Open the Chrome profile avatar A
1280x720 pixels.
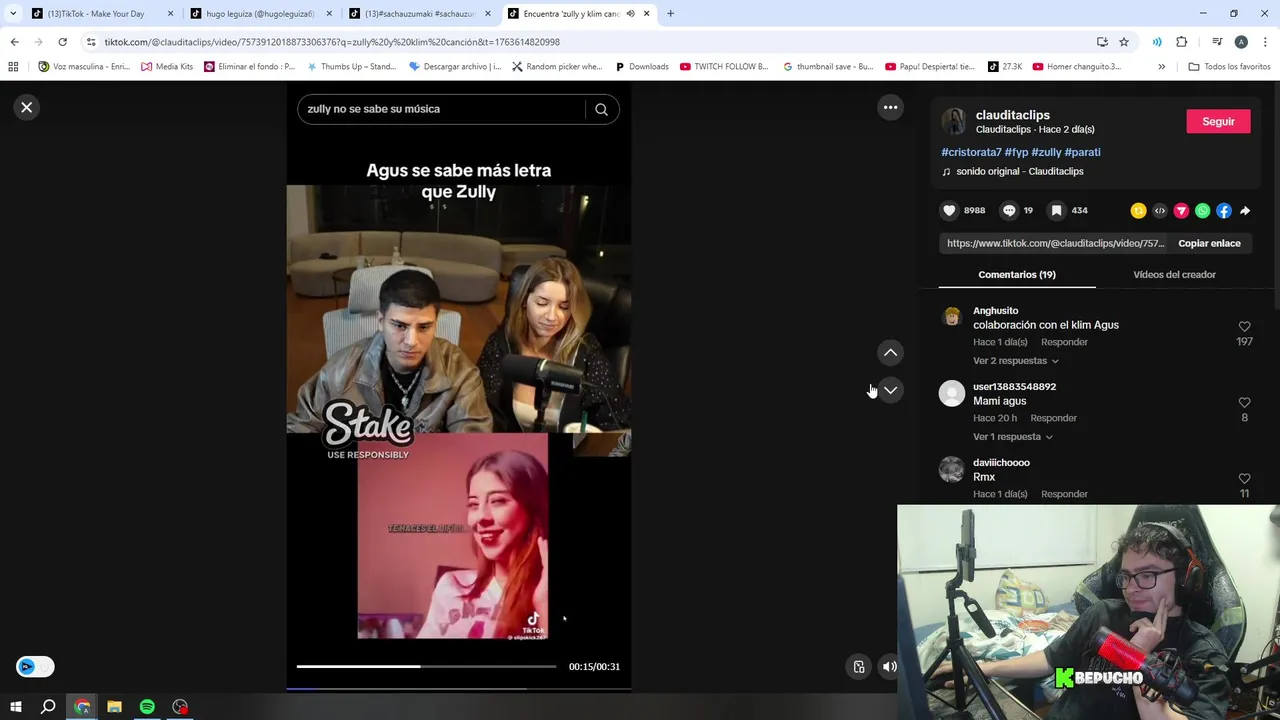coord(1241,42)
